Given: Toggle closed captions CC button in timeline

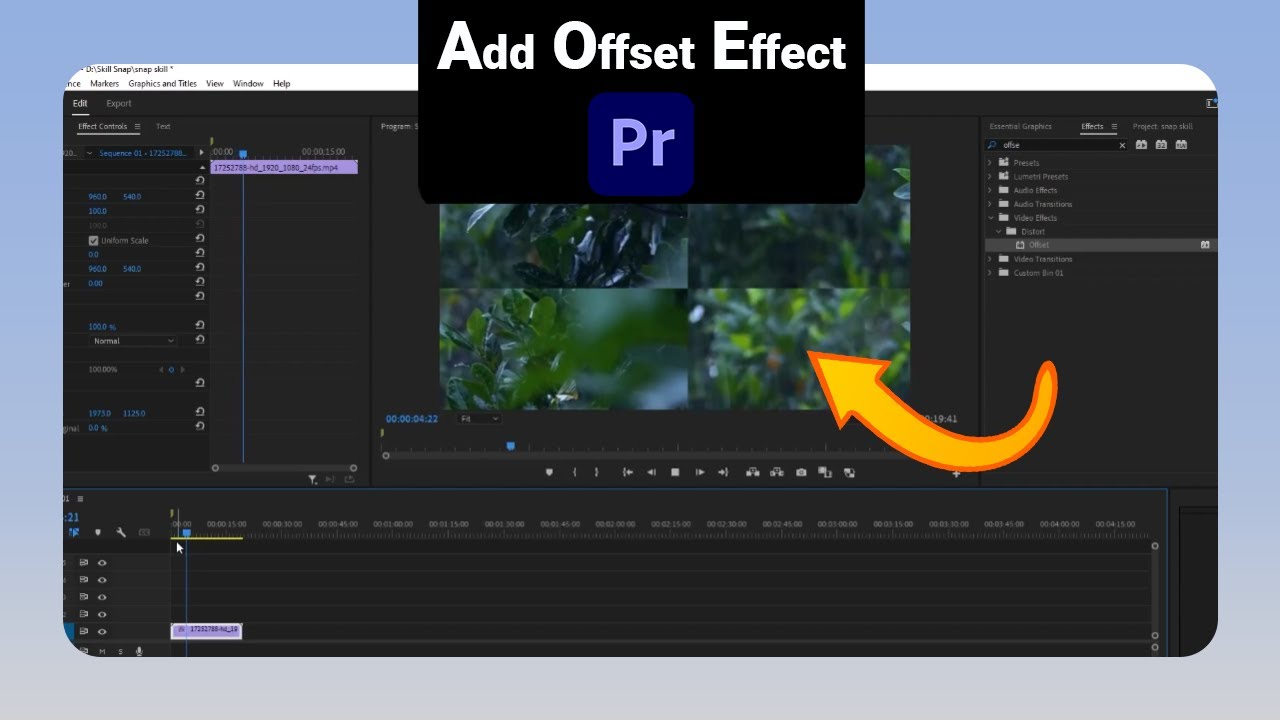Looking at the screenshot, I should coord(145,533).
